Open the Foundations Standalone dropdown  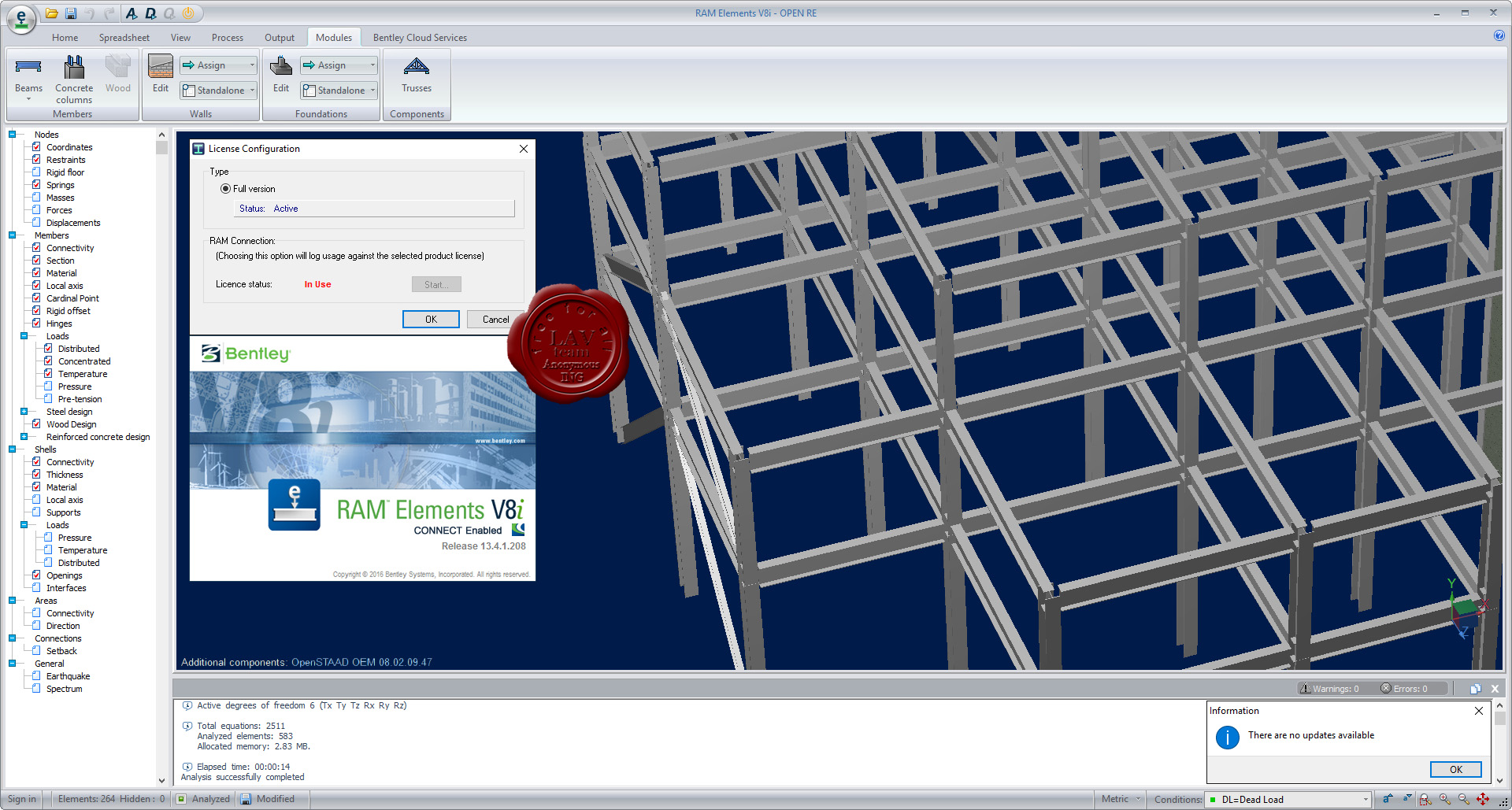(339, 91)
